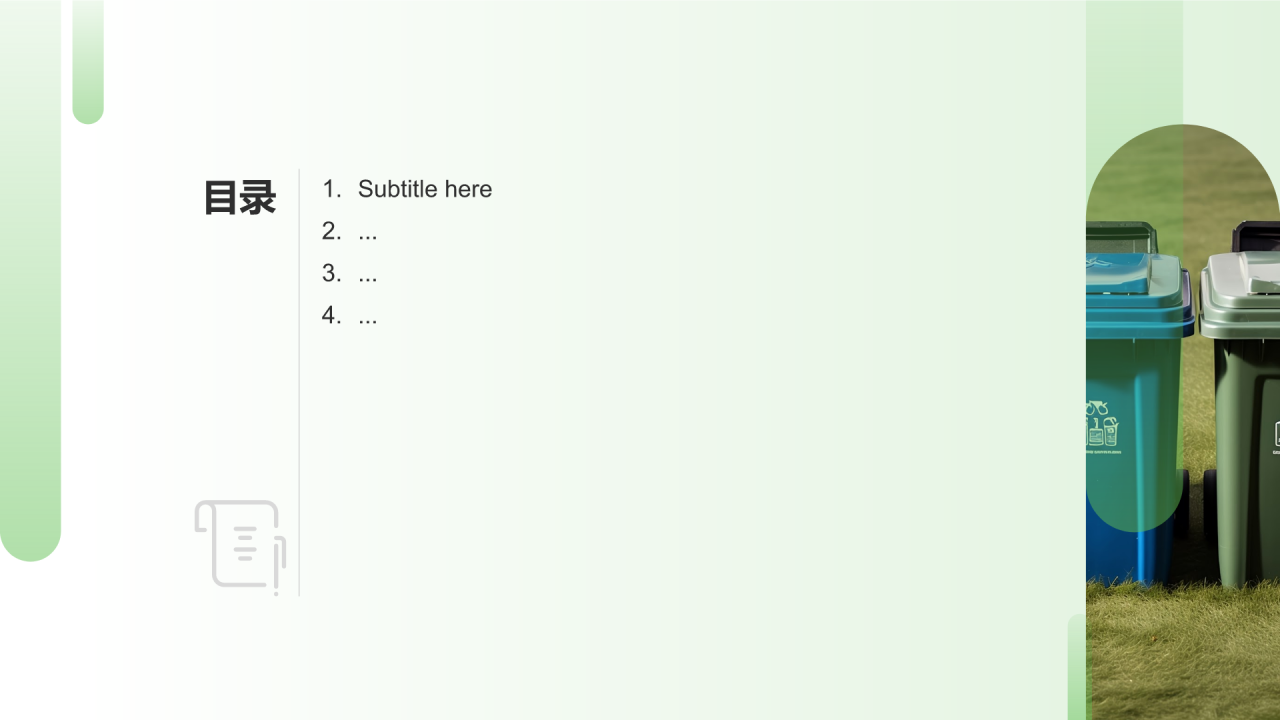Click the third list item placeholder dots
This screenshot has height=720, width=1280.
coord(368,273)
